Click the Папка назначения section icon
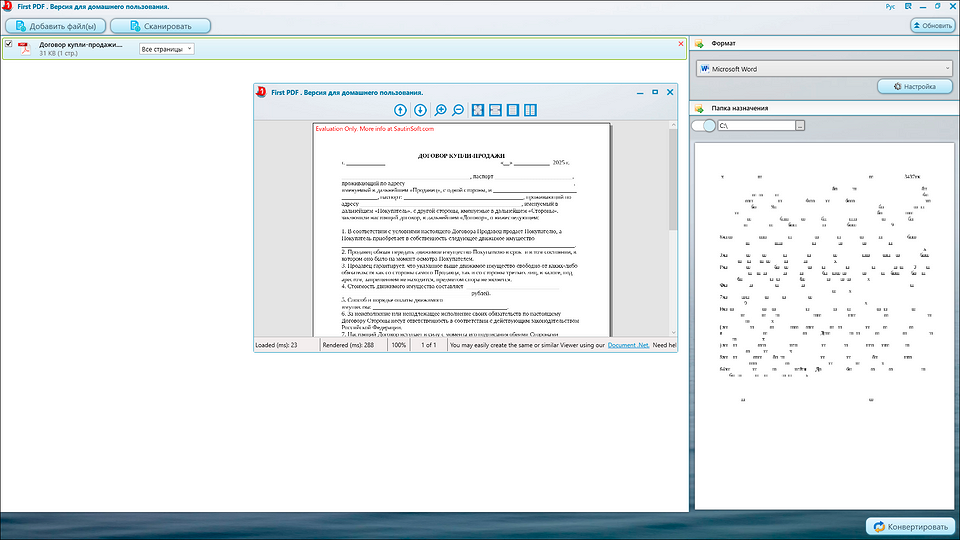The width and height of the screenshot is (960, 540). 699,108
